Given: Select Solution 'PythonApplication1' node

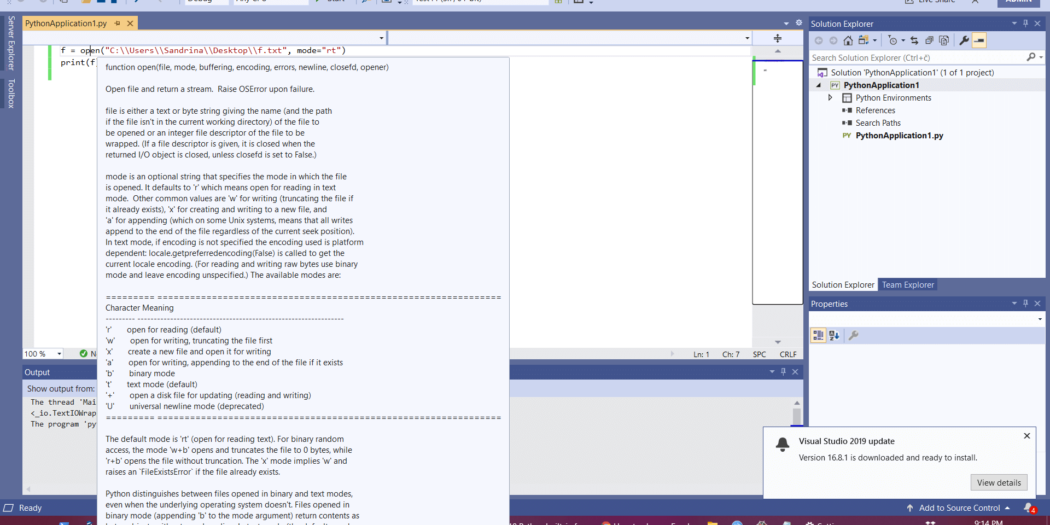Looking at the screenshot, I should pos(912,72).
